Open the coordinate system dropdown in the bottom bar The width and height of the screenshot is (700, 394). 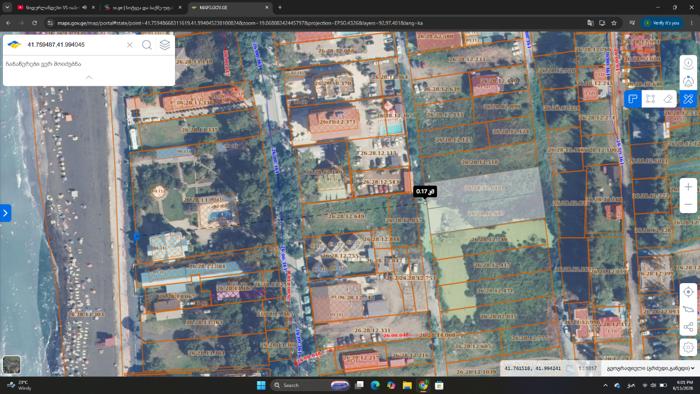(x=650, y=368)
